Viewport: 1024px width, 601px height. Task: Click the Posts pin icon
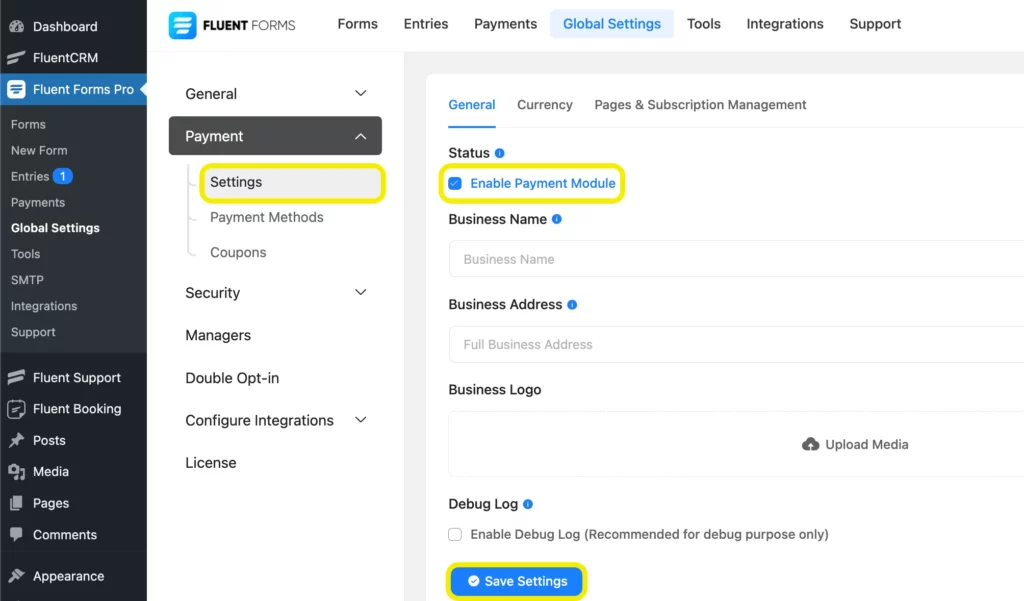click(16, 440)
